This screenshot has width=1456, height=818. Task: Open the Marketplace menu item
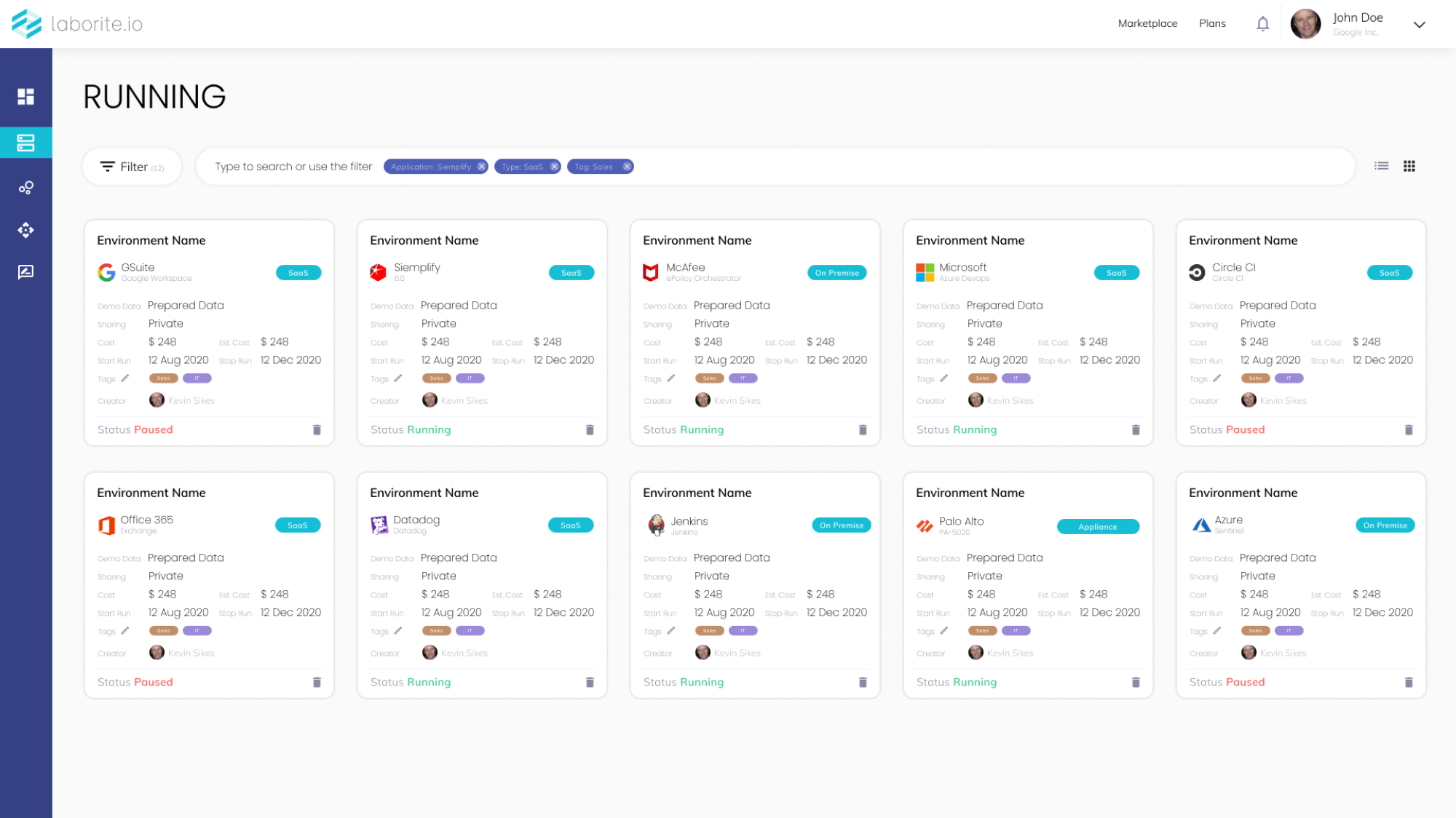tap(1147, 23)
